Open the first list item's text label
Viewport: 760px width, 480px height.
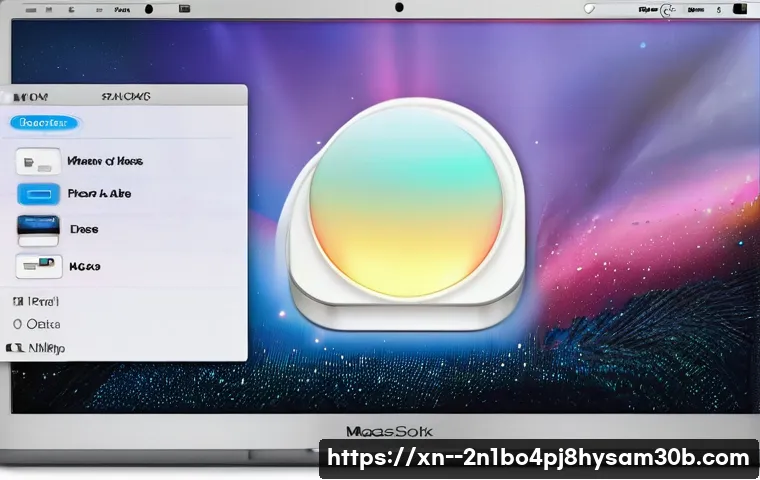pyautogui.click(x=104, y=161)
